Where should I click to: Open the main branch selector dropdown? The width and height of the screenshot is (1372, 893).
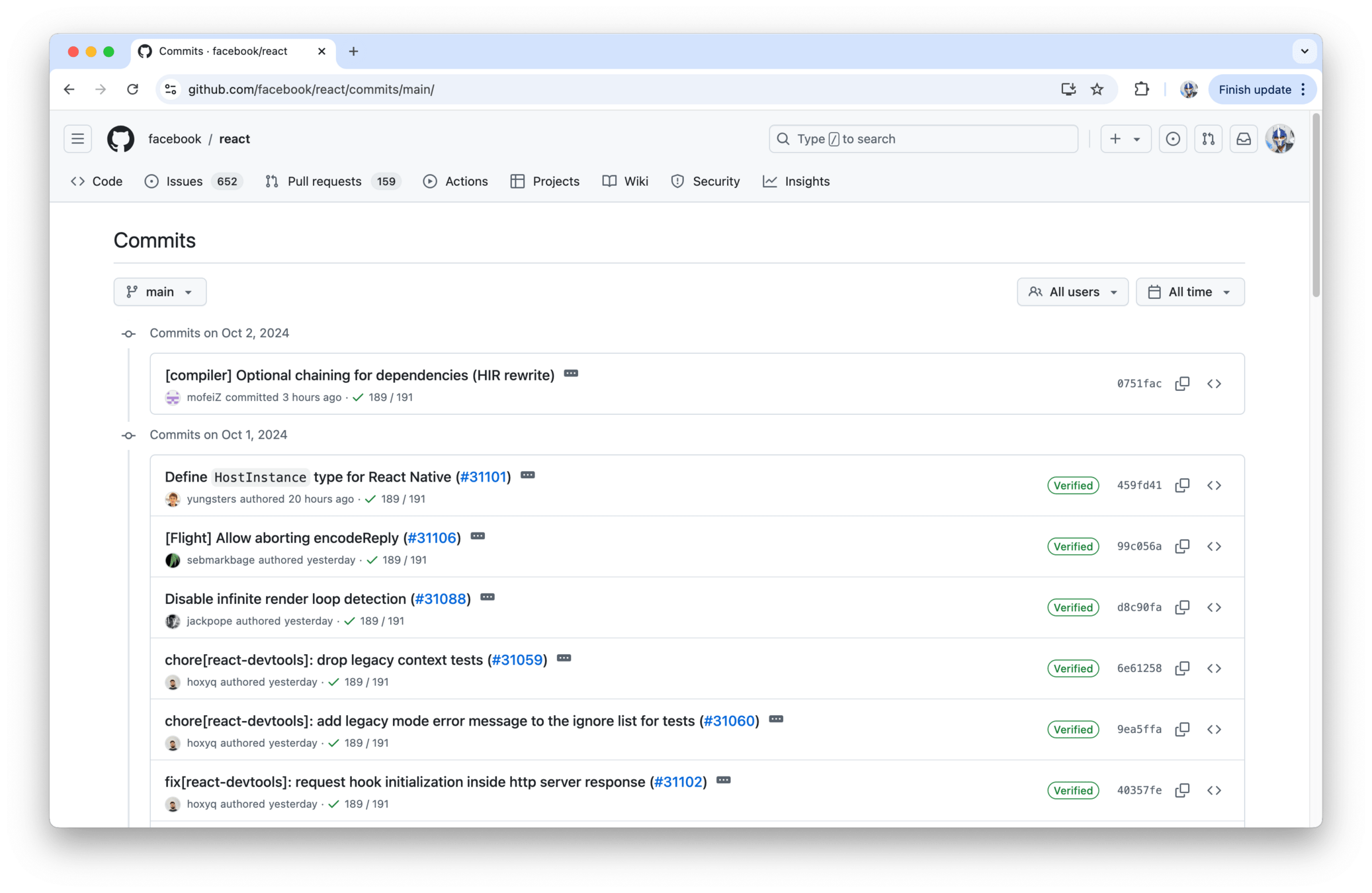tap(160, 292)
